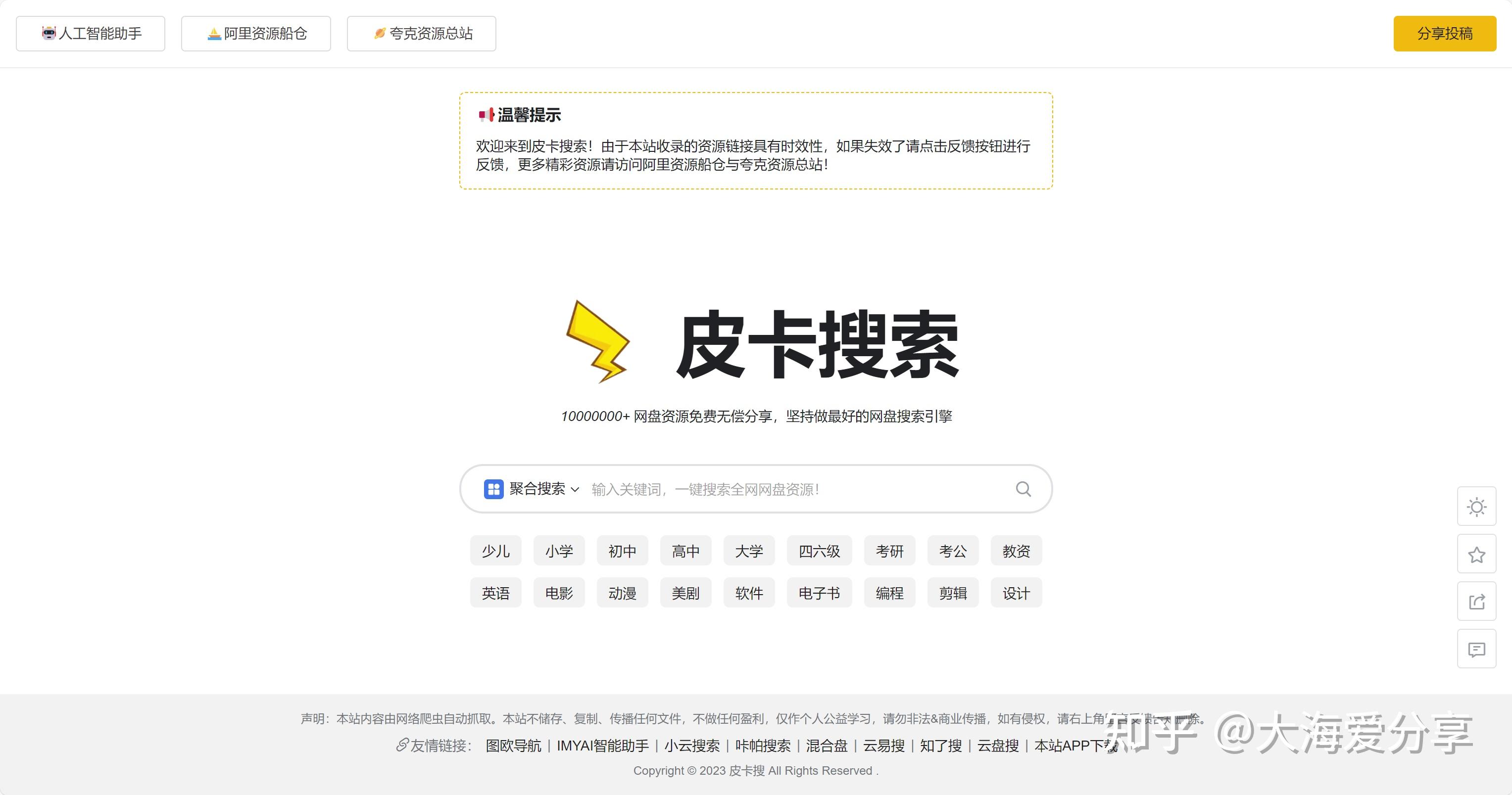
Task: Open 阿里资源船仓 navigation item
Action: [256, 34]
